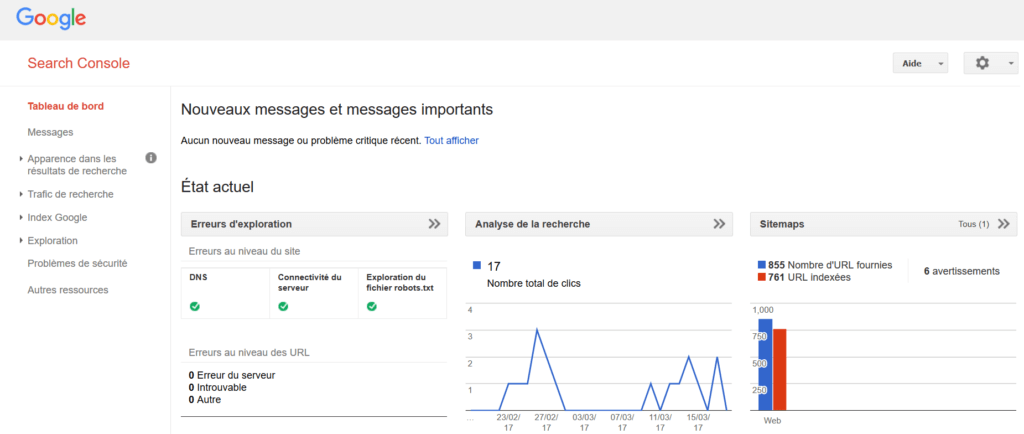This screenshot has width=1024, height=434.
Task: Expand Trafic de recherche menu
Action: (70, 194)
